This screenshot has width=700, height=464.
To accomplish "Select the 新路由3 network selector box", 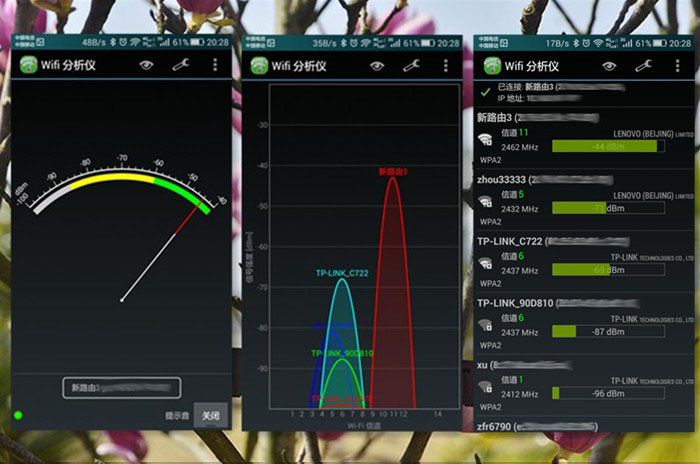I will [x=122, y=388].
